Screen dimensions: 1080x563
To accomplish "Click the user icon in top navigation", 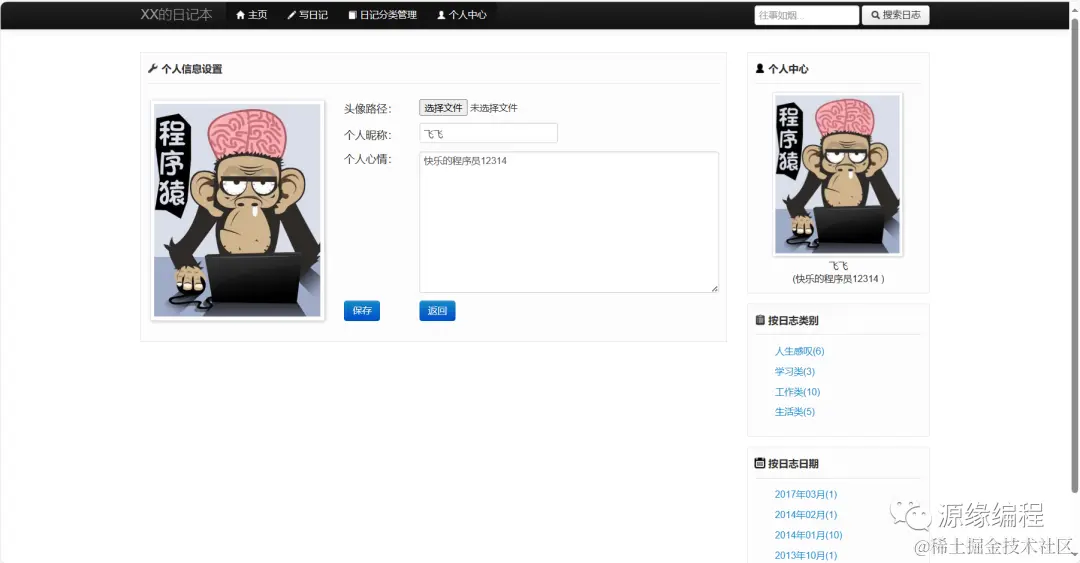I will 442,14.
